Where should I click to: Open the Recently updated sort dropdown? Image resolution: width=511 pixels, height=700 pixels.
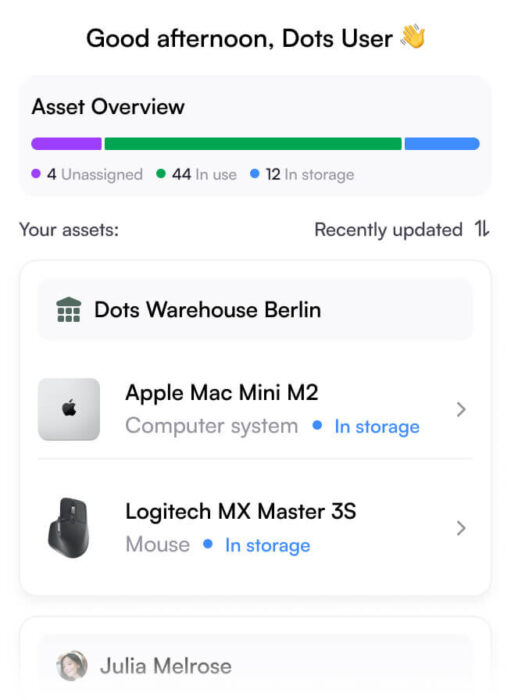coord(402,229)
